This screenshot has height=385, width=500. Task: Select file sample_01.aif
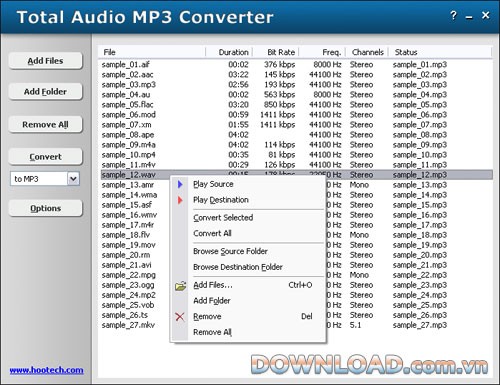pyautogui.click(x=126, y=65)
